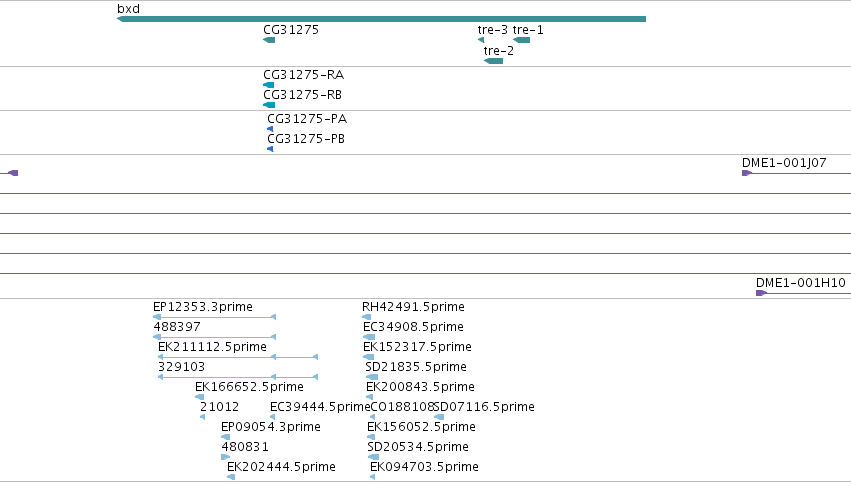Click the EK211112.5prime feature label
The image size is (851, 482).
point(212,347)
